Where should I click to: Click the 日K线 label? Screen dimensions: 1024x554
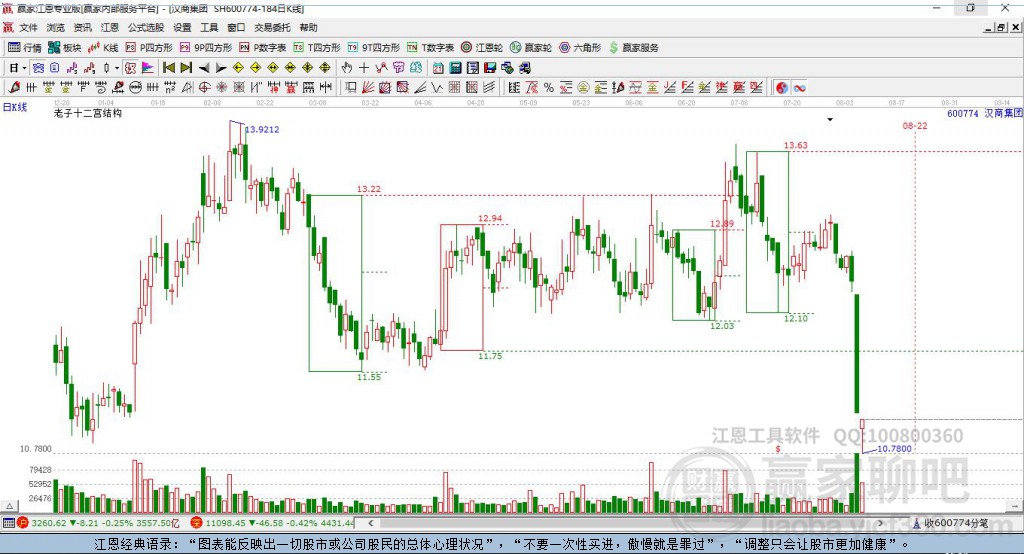14,107
